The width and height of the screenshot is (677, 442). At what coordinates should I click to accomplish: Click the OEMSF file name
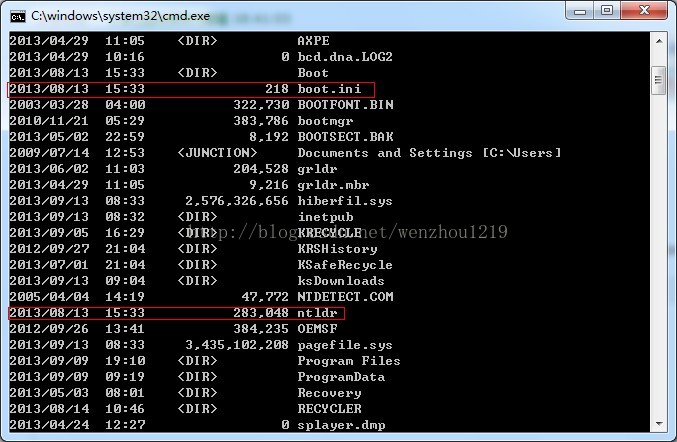click(x=317, y=328)
